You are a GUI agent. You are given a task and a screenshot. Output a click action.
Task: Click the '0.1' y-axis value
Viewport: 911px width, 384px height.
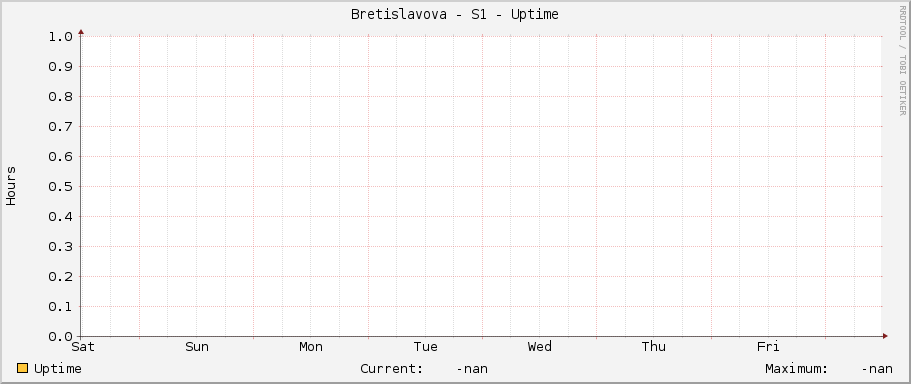pos(60,307)
